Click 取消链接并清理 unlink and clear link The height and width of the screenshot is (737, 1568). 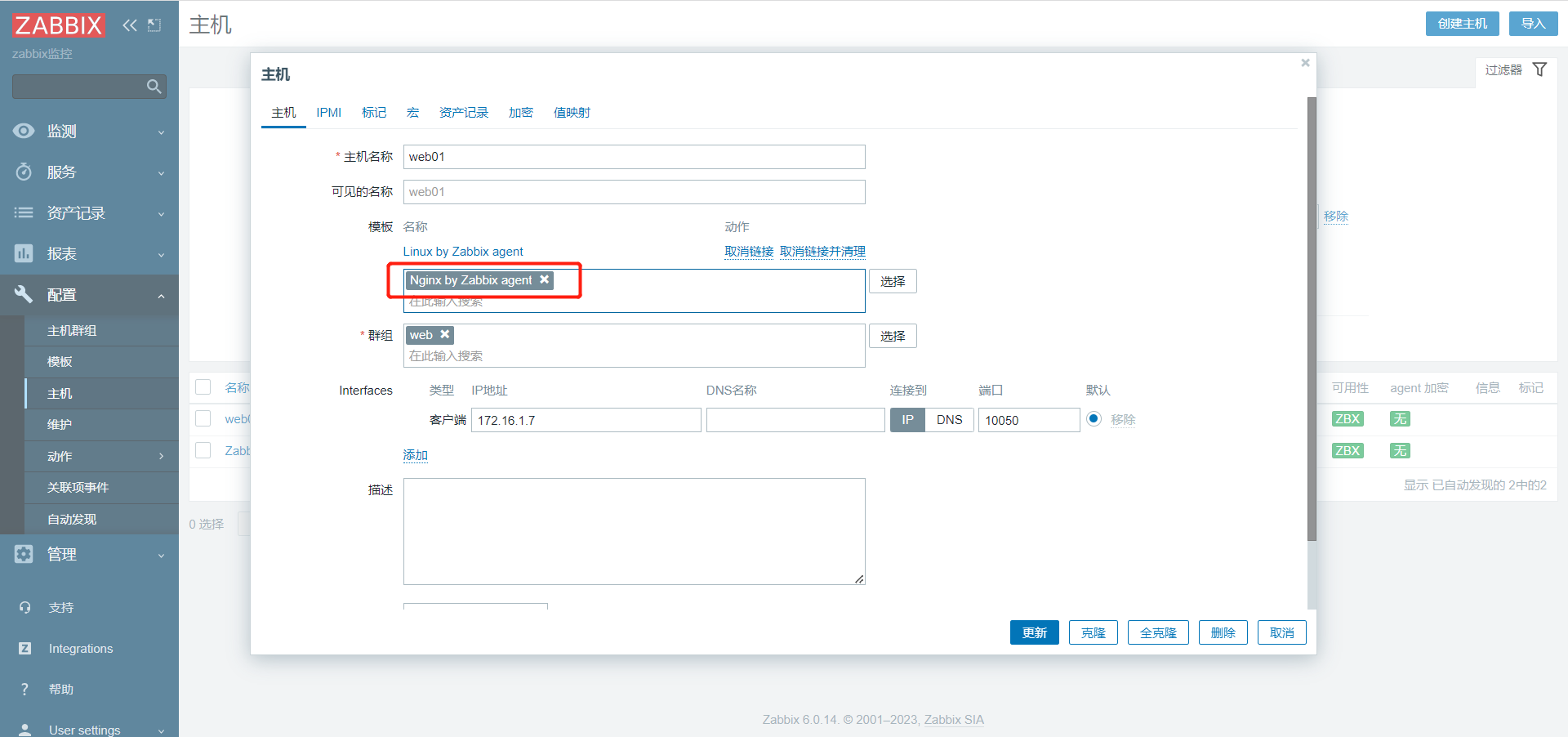click(x=822, y=252)
